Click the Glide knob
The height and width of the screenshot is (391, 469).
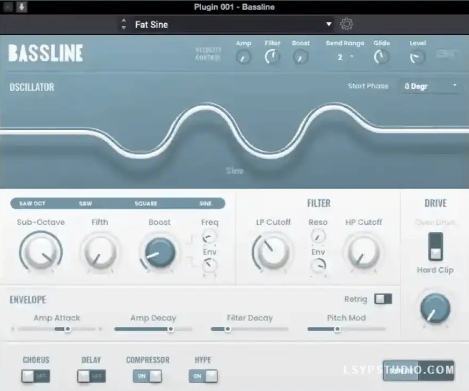pyautogui.click(x=381, y=57)
